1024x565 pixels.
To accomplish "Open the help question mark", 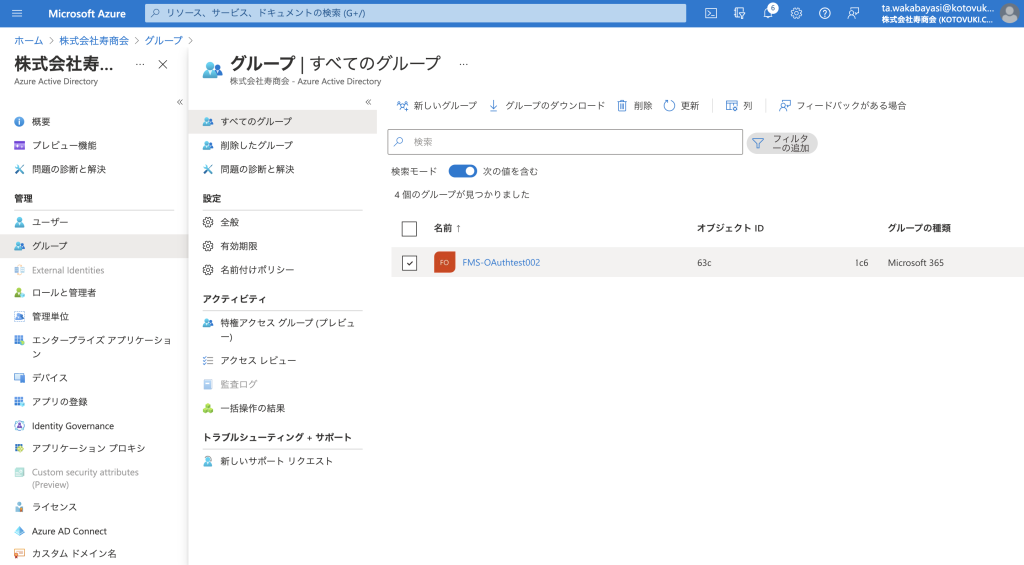I will (825, 13).
